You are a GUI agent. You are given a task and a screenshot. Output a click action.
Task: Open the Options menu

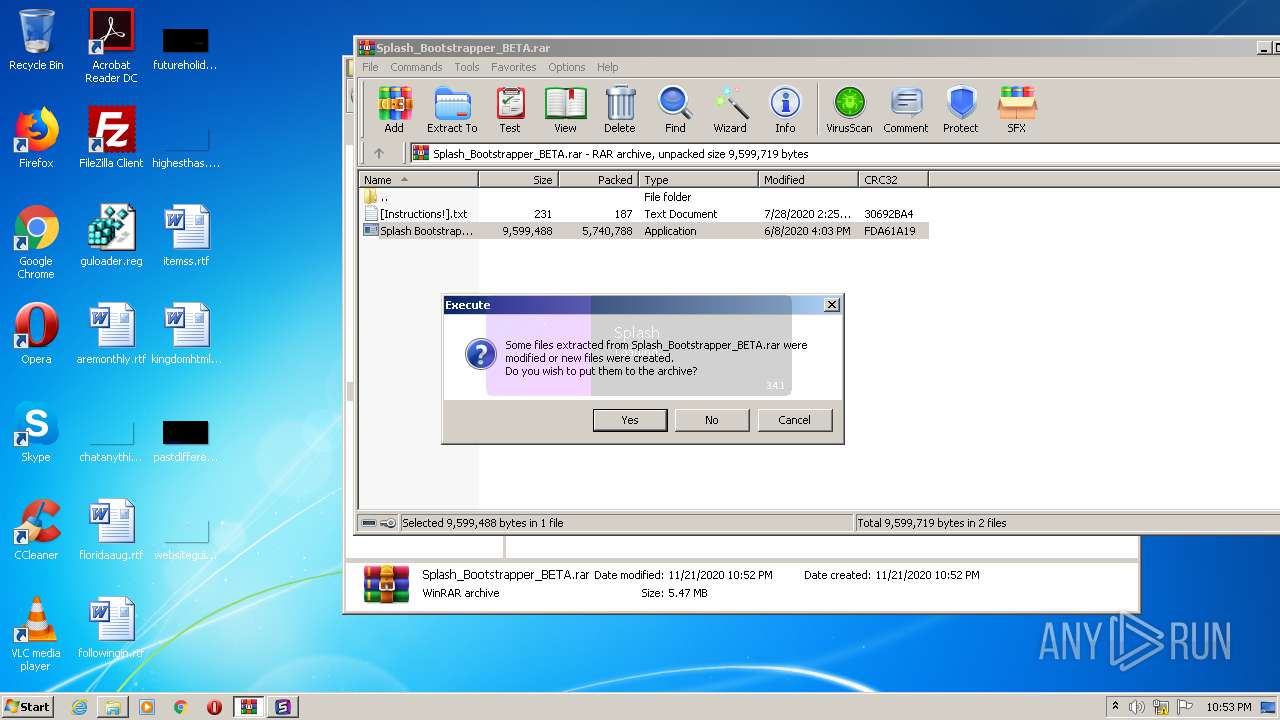566,67
